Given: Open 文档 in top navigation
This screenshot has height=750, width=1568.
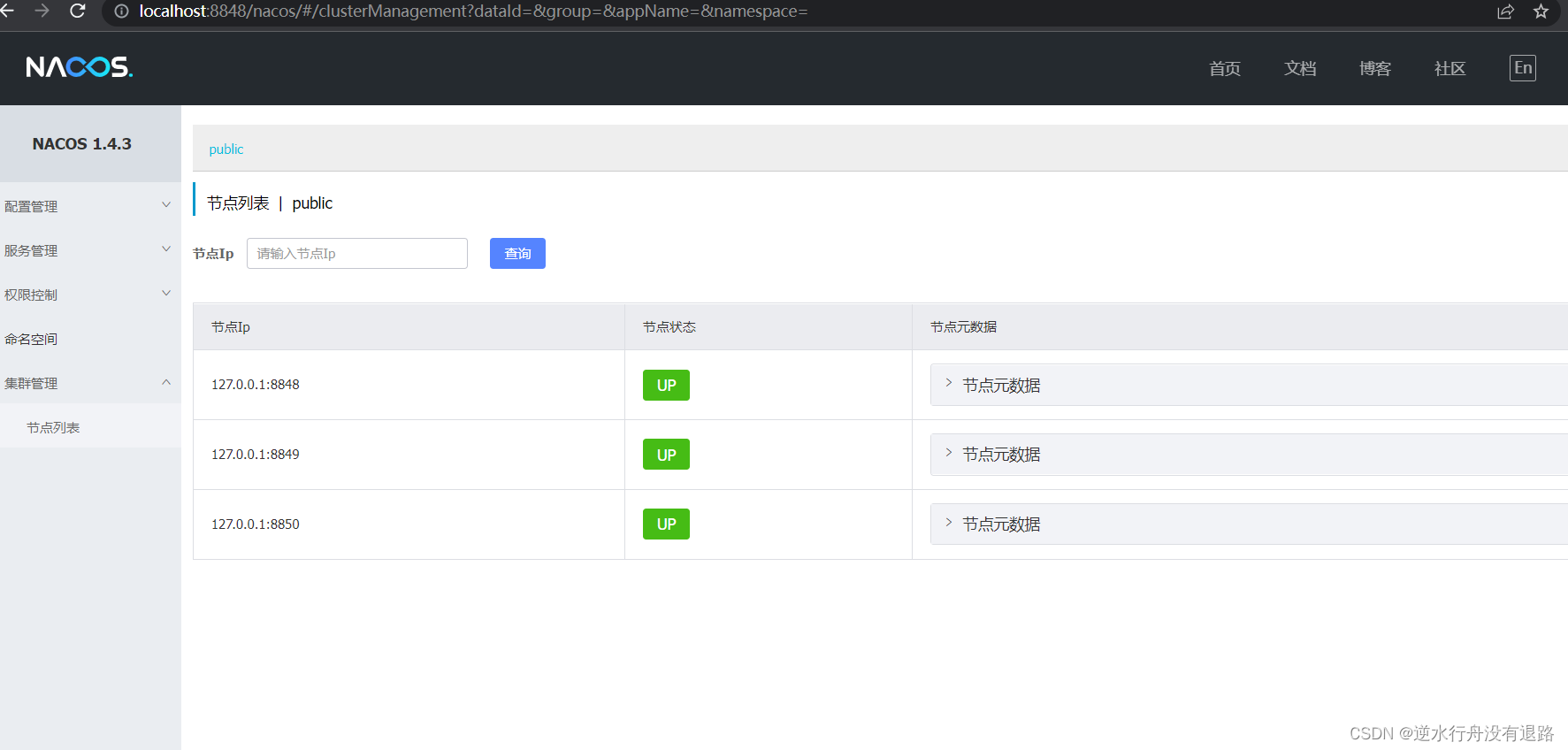Looking at the screenshot, I should tap(1300, 68).
